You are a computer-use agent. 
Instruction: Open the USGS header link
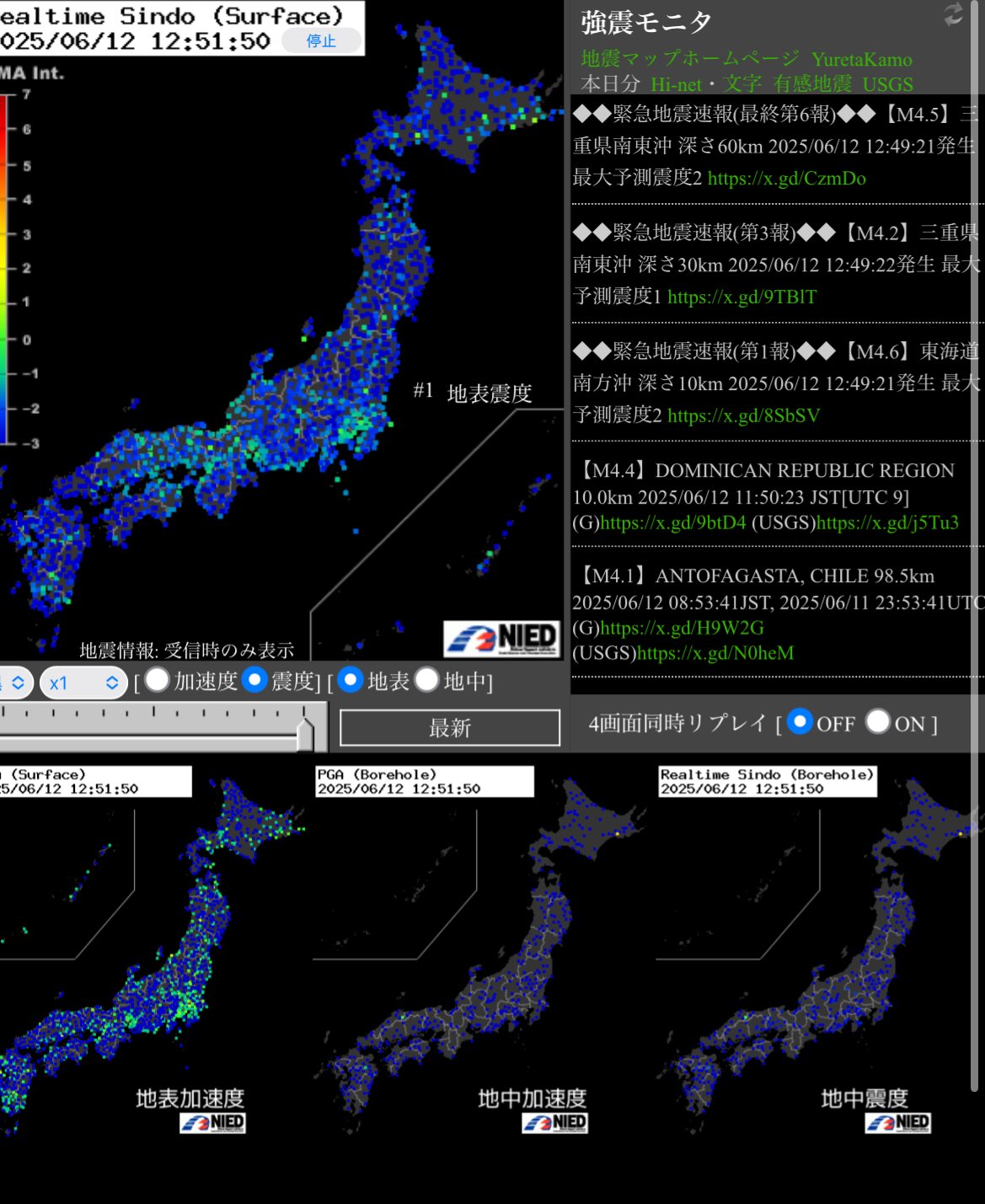pyautogui.click(x=887, y=84)
